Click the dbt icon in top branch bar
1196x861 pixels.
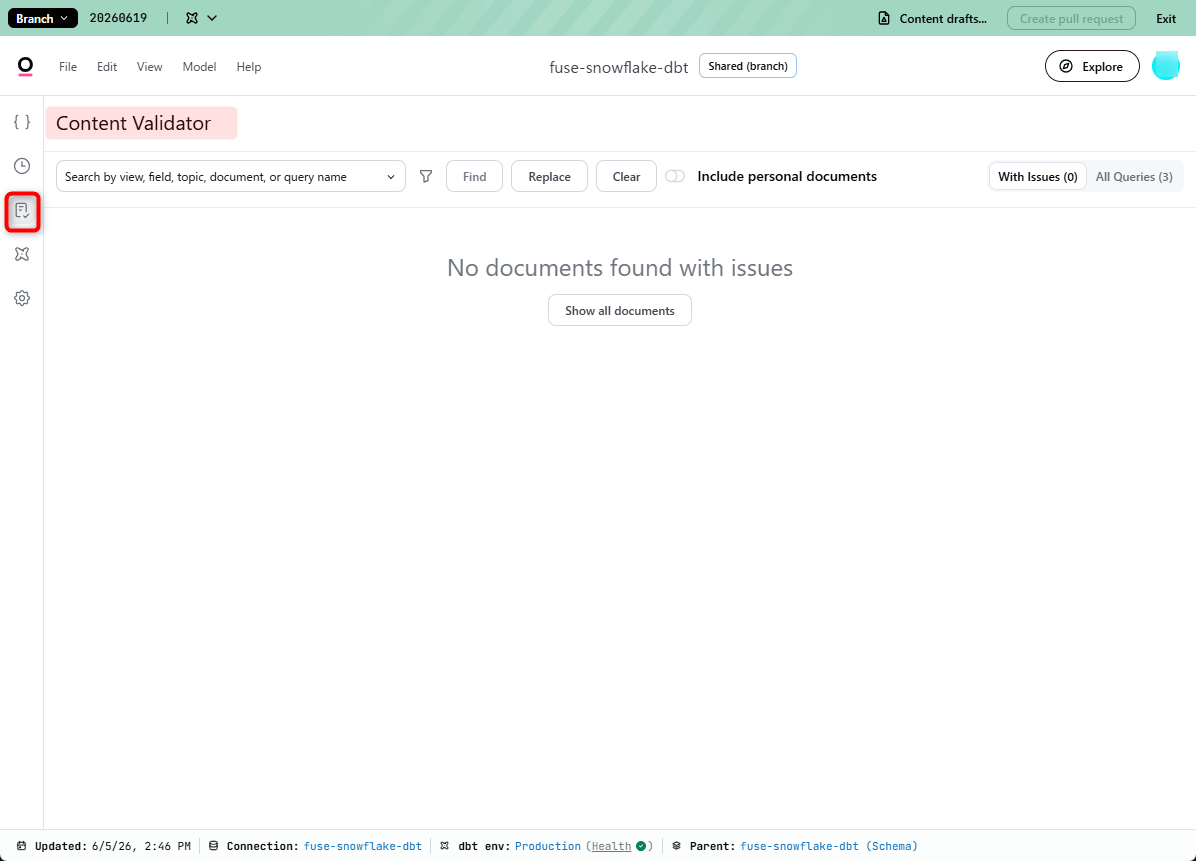[192, 18]
